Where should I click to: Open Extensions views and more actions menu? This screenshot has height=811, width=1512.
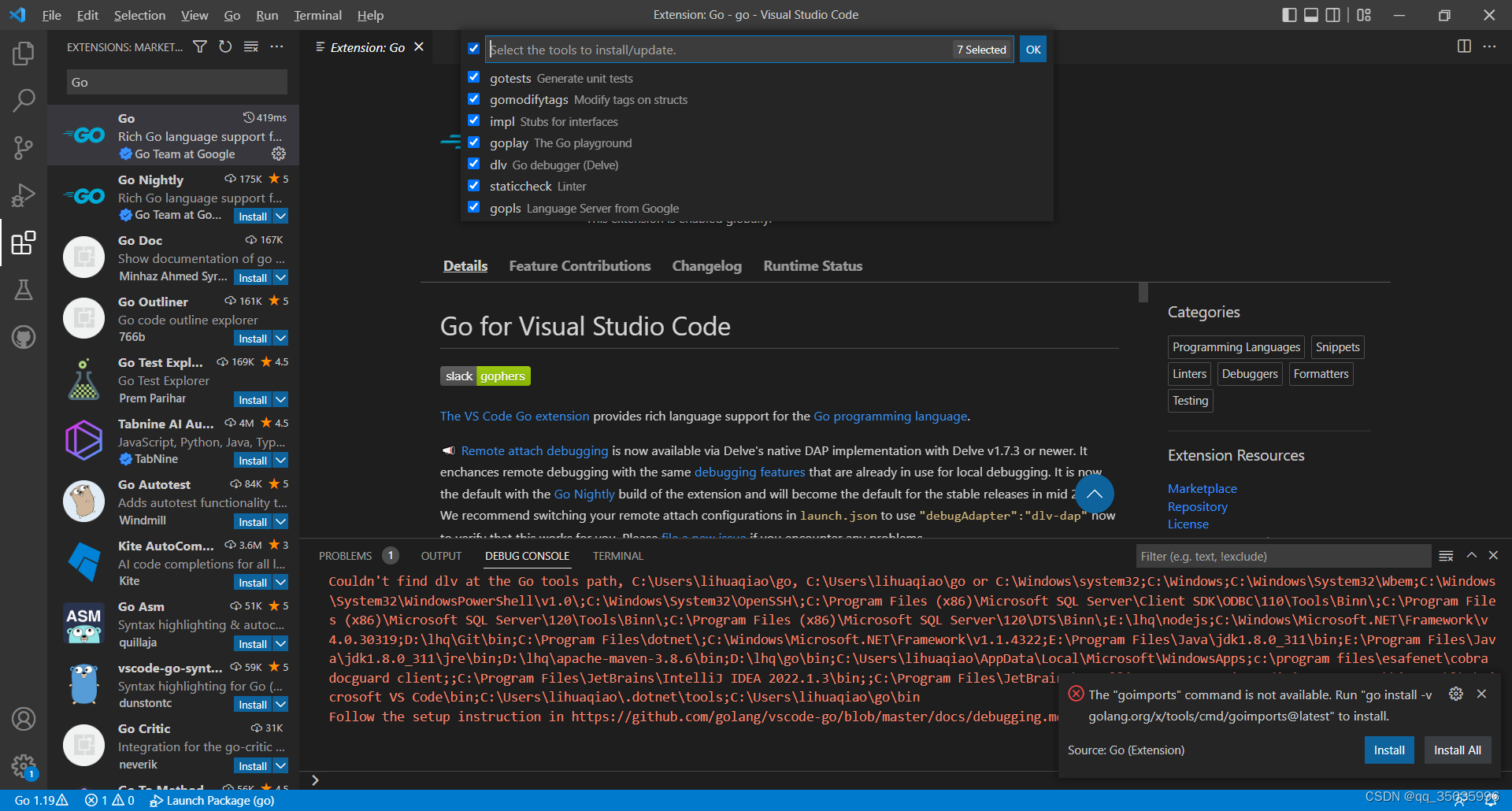coord(276,47)
